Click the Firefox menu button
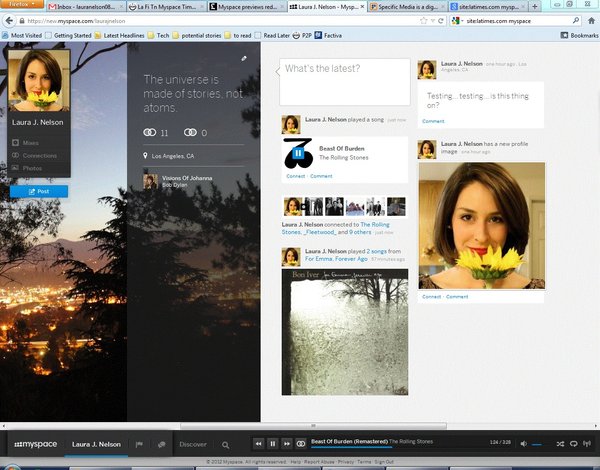Screen dimensions: 600x470 click(x=22, y=4)
